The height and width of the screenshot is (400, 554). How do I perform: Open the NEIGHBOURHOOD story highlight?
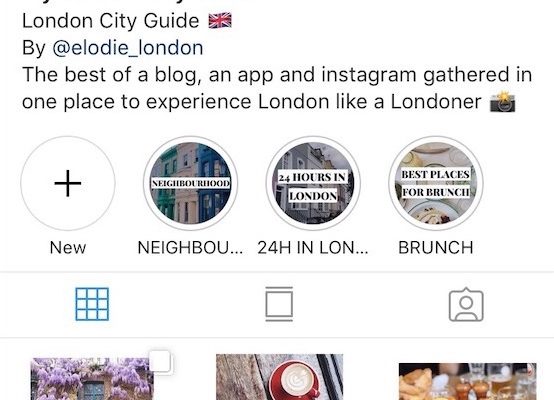coord(191,183)
